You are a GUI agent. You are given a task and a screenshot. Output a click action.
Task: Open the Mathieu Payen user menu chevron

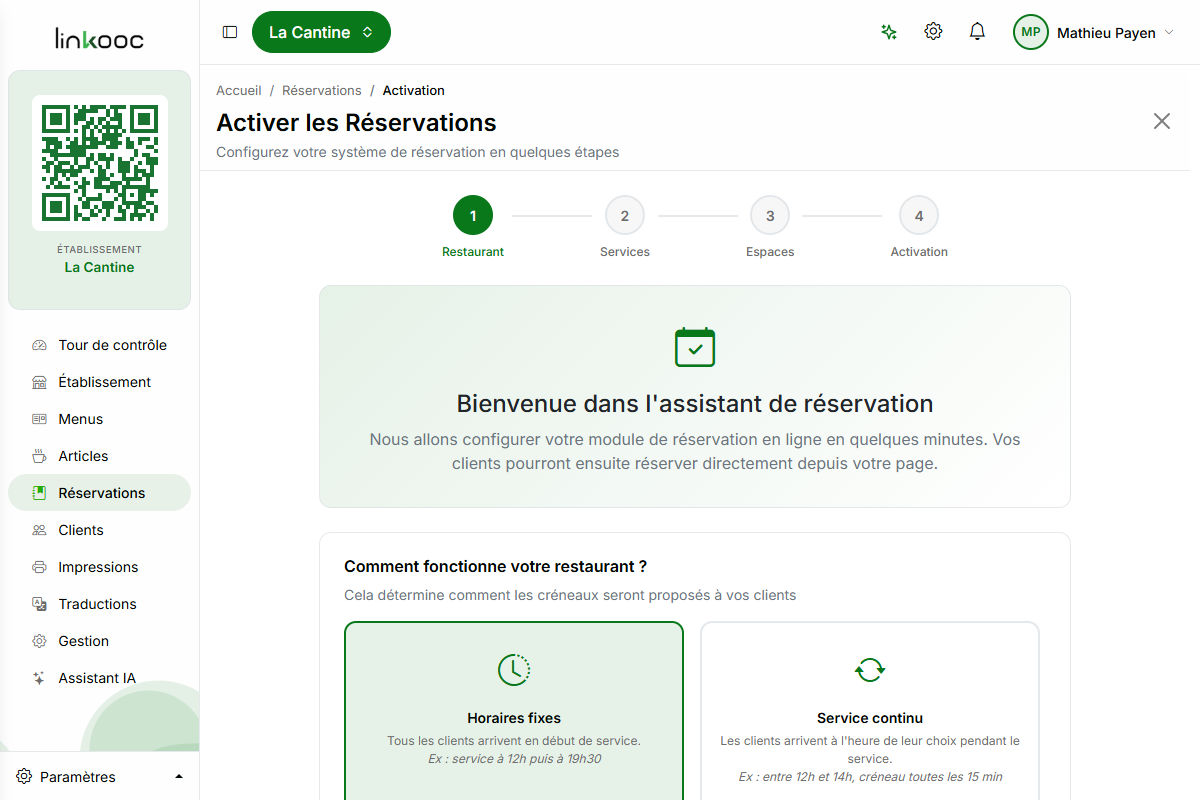[1169, 33]
